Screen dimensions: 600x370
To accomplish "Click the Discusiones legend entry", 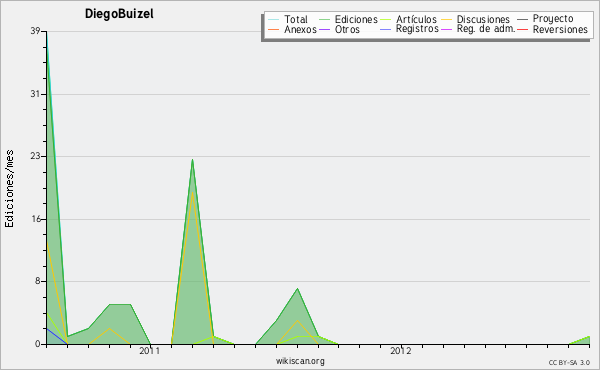I will coord(475,19).
